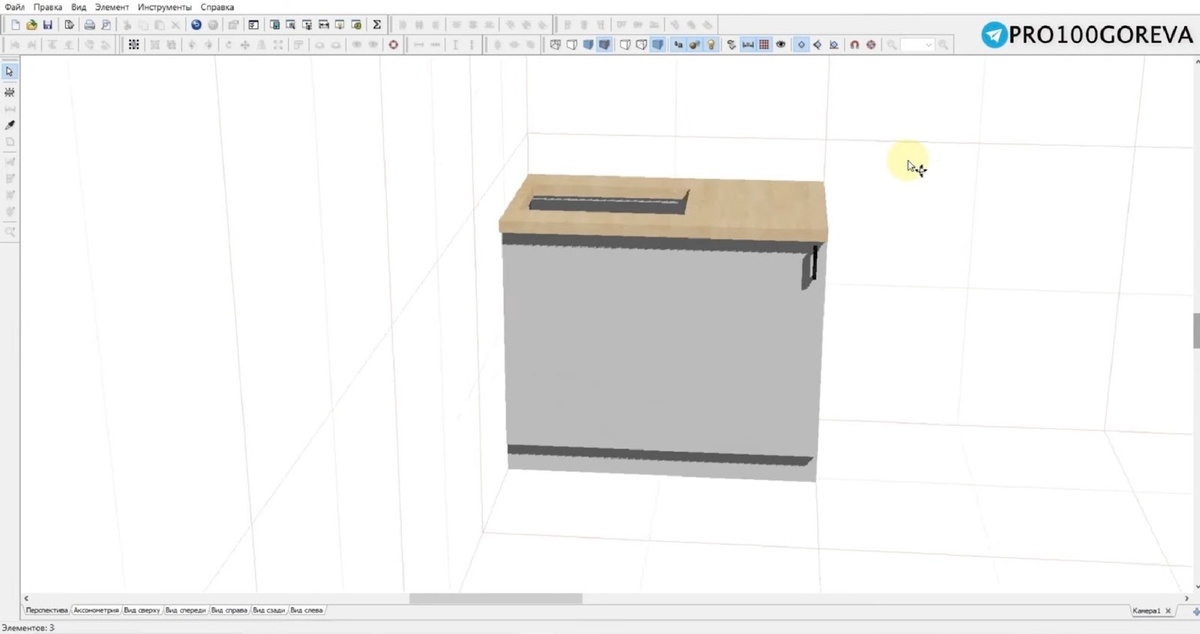The height and width of the screenshot is (634, 1200).
Task: Open the report via the Sigma icon
Action: [x=377, y=24]
